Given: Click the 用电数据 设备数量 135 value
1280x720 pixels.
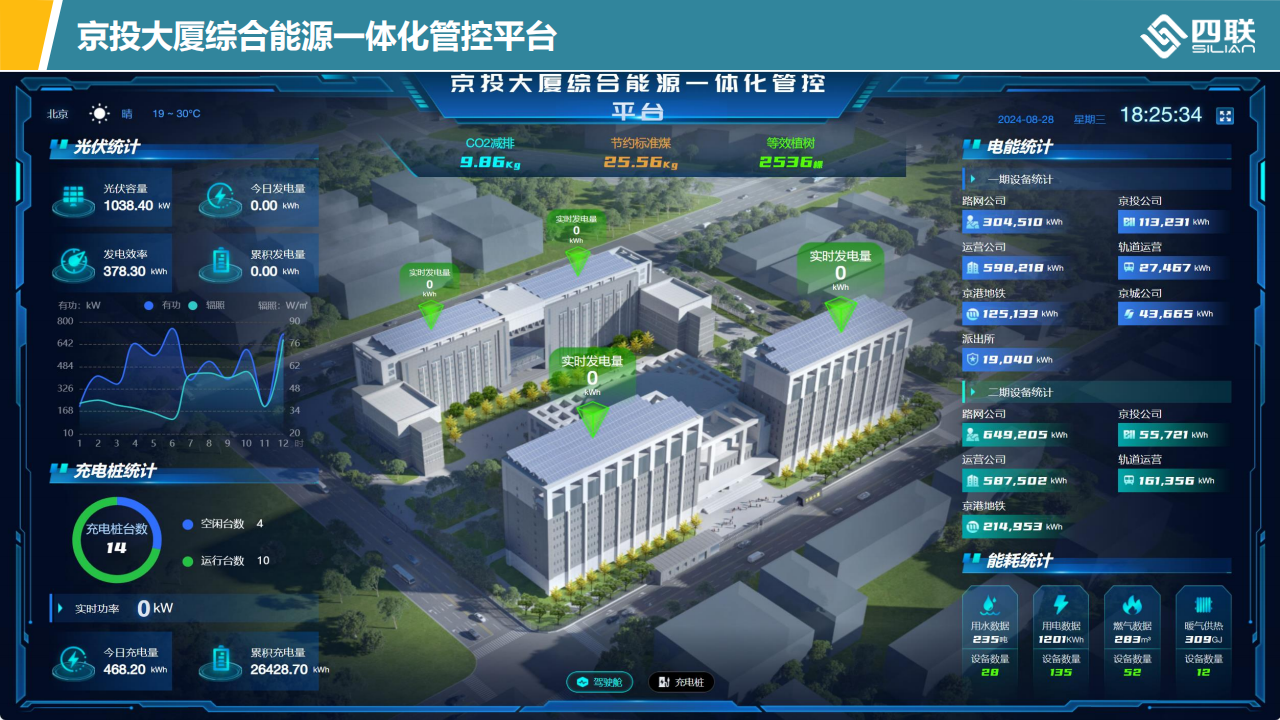Looking at the screenshot, I should (1061, 672).
